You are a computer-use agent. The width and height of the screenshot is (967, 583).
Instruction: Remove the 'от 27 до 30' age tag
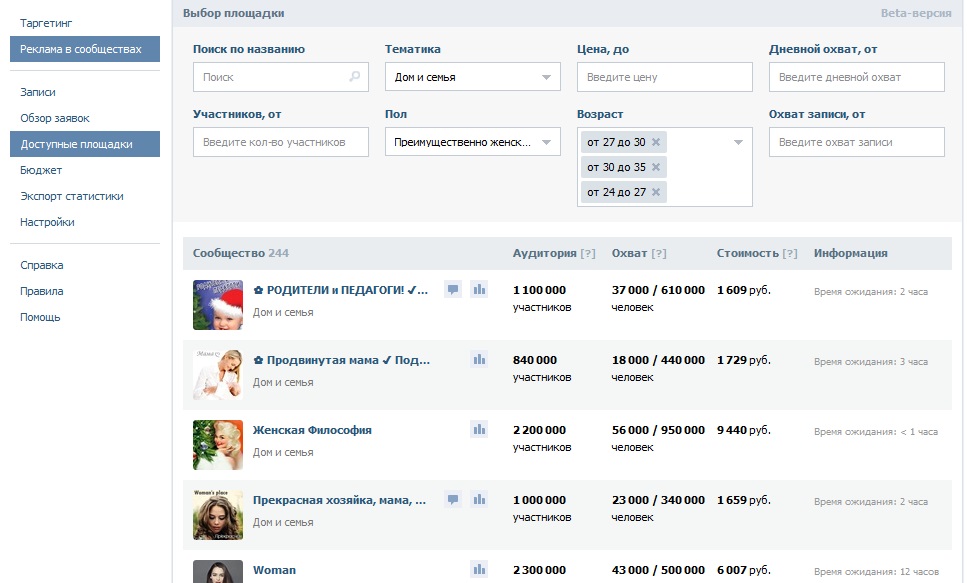656,142
